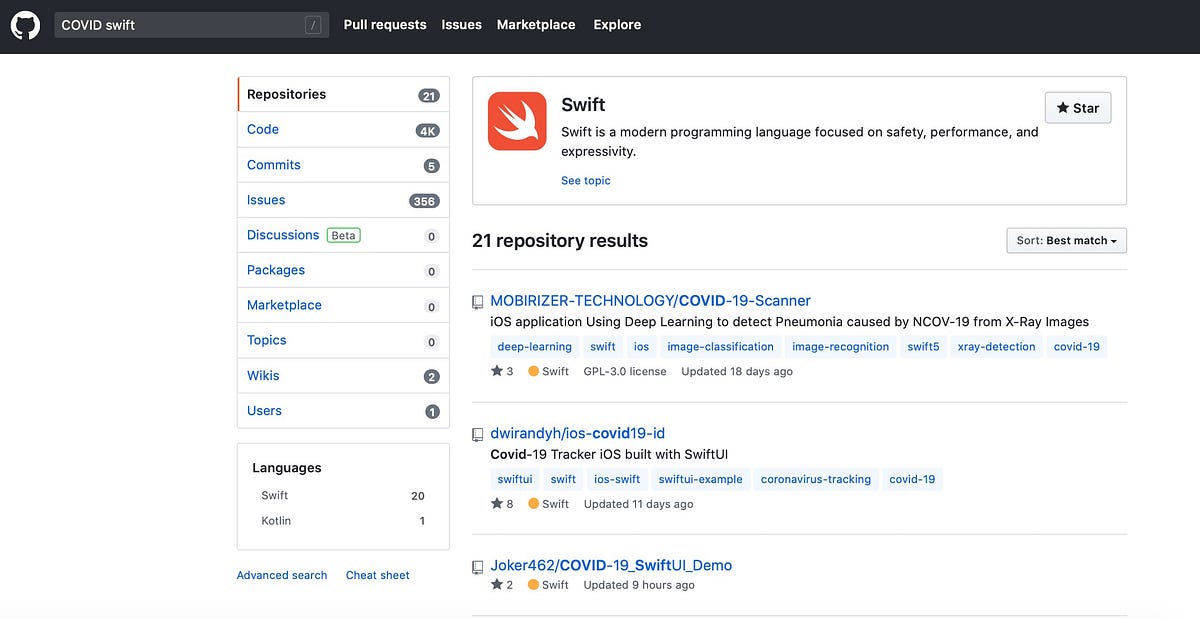The image size is (1200, 619).
Task: Open the search Cheat sheet
Action: [377, 574]
